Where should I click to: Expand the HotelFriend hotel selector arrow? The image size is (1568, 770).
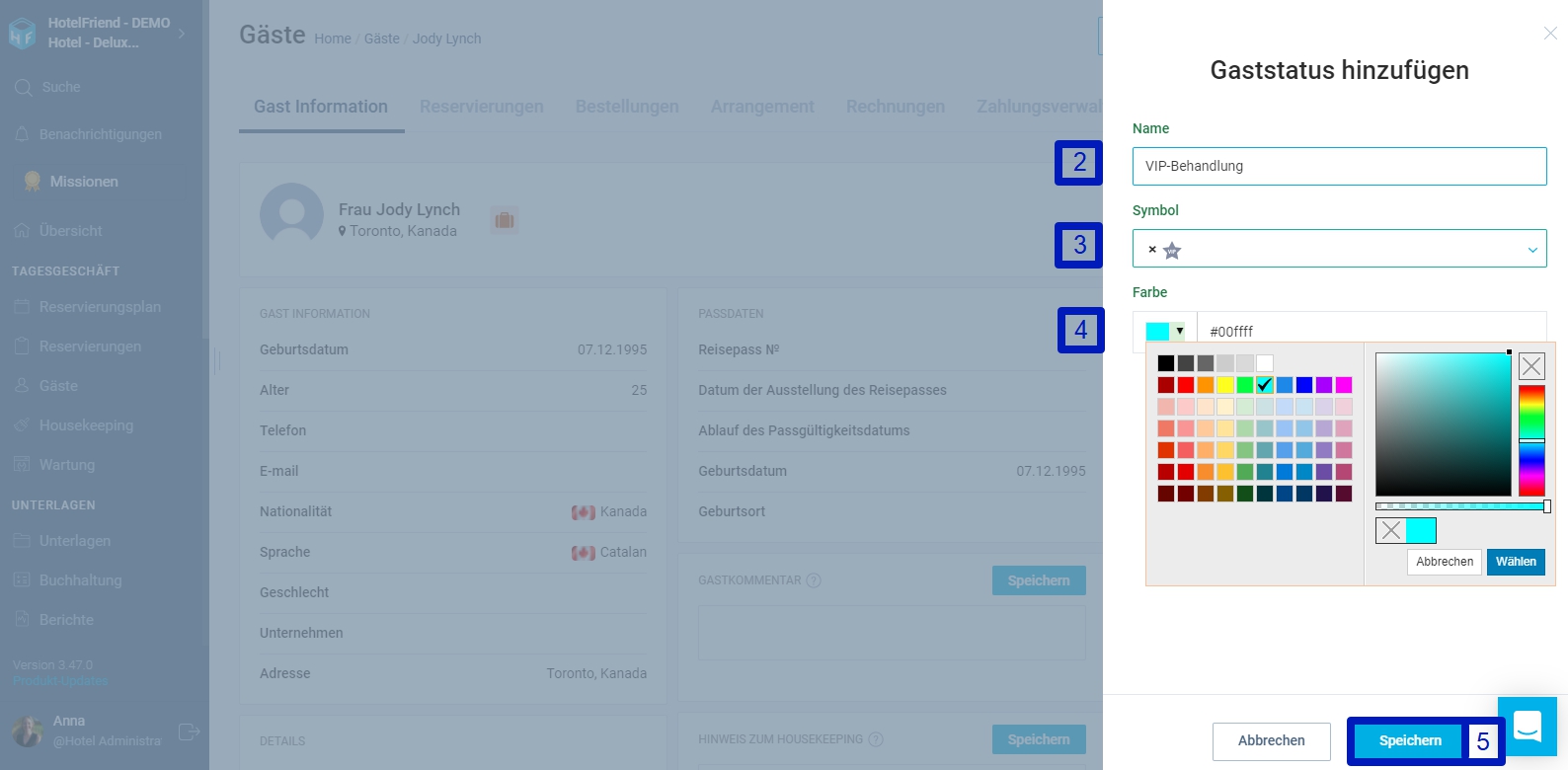coord(182,33)
